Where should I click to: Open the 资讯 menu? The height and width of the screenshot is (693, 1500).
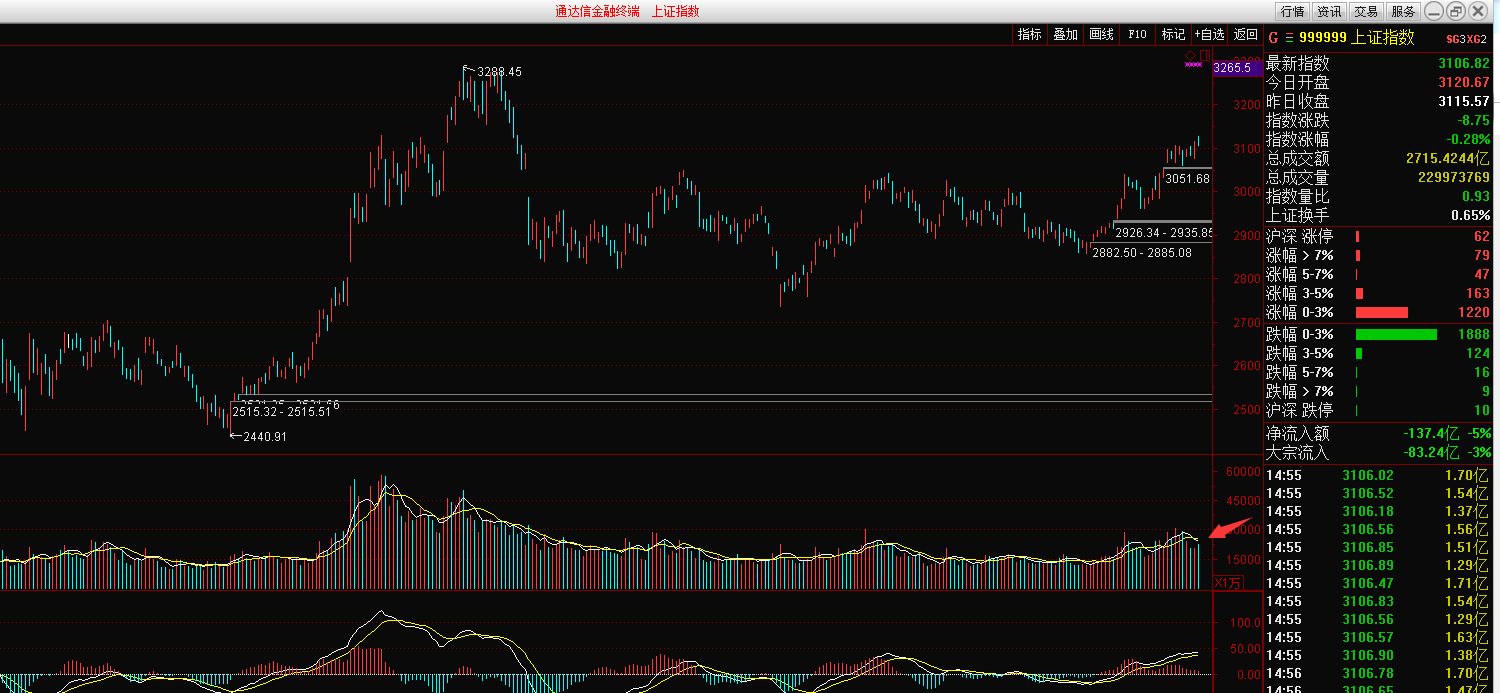coord(1329,11)
